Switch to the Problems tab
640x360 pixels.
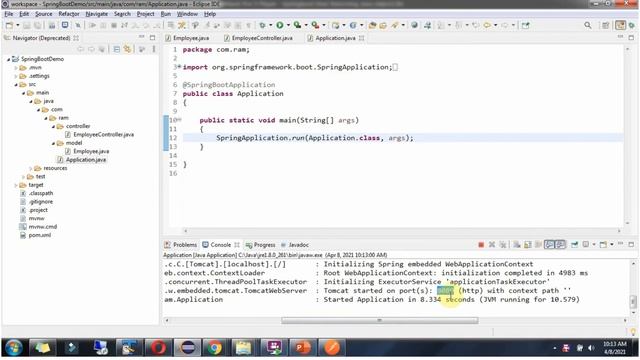180,245
